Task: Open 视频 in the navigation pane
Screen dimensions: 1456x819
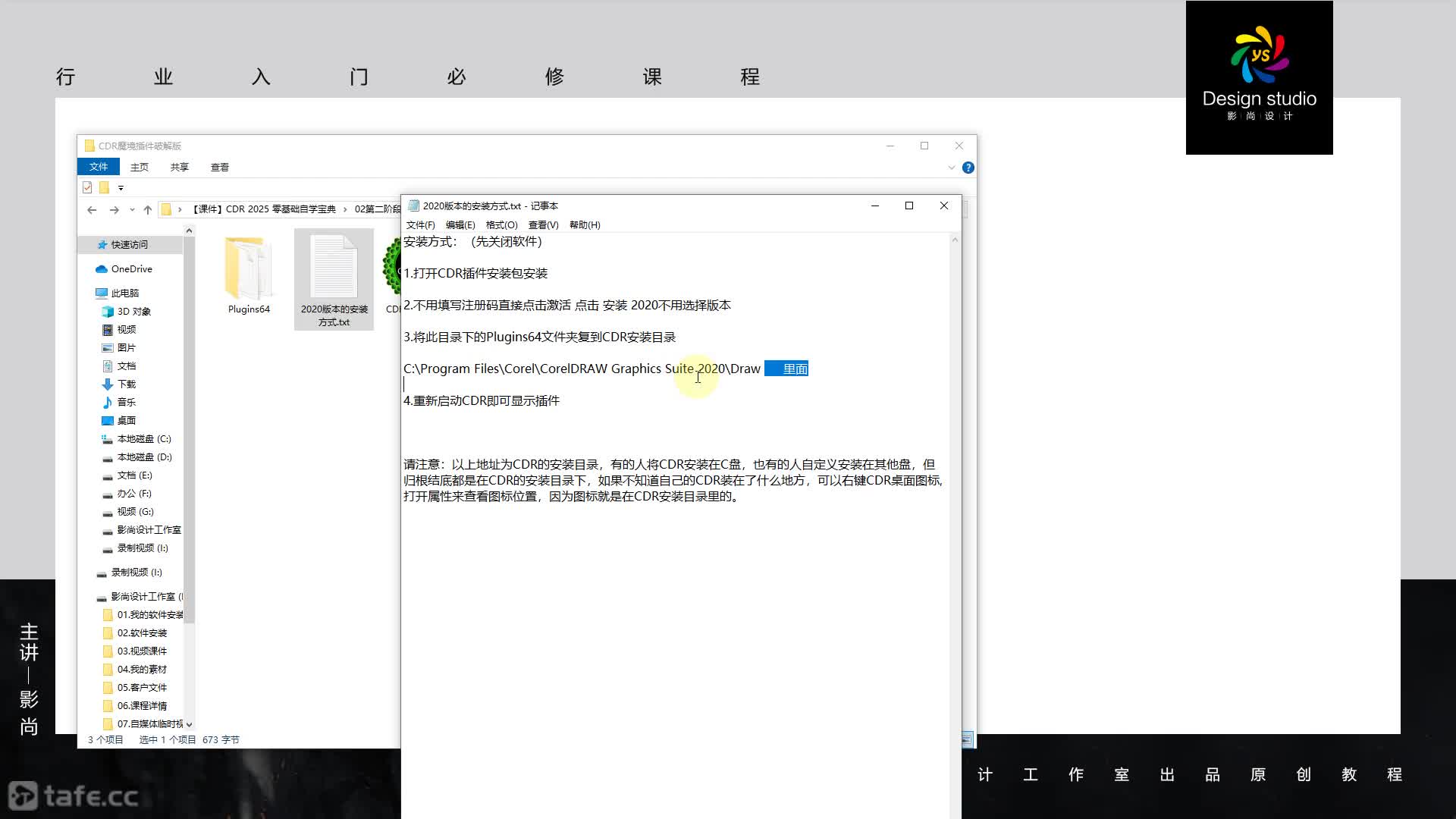Action: point(126,330)
